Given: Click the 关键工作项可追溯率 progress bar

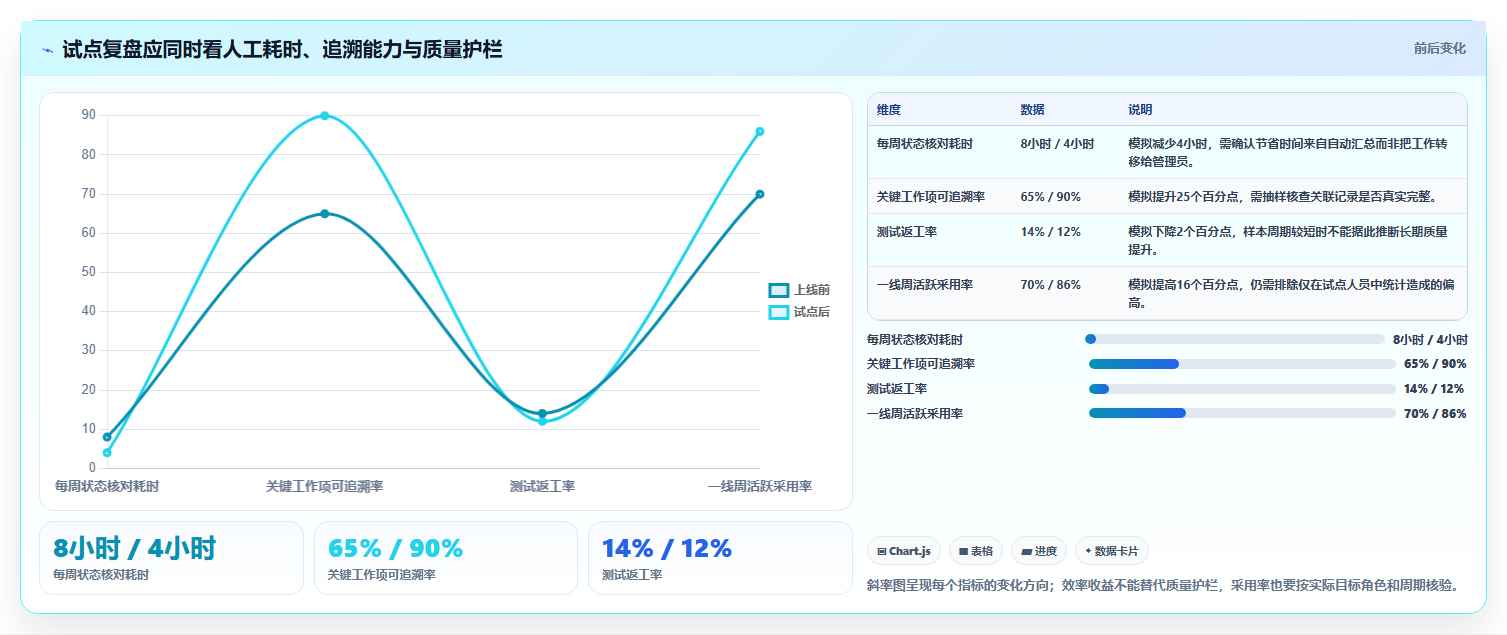Looking at the screenshot, I should (x=1242, y=364).
